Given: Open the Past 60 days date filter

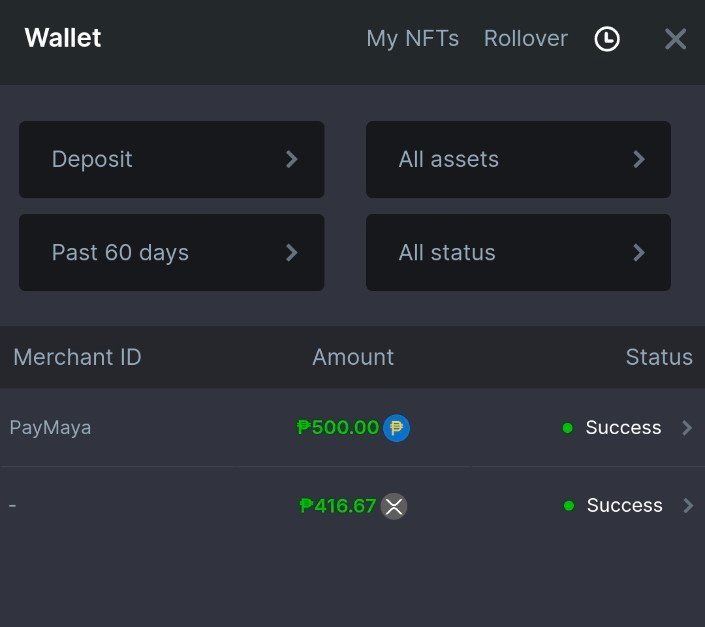Looking at the screenshot, I should (171, 253).
